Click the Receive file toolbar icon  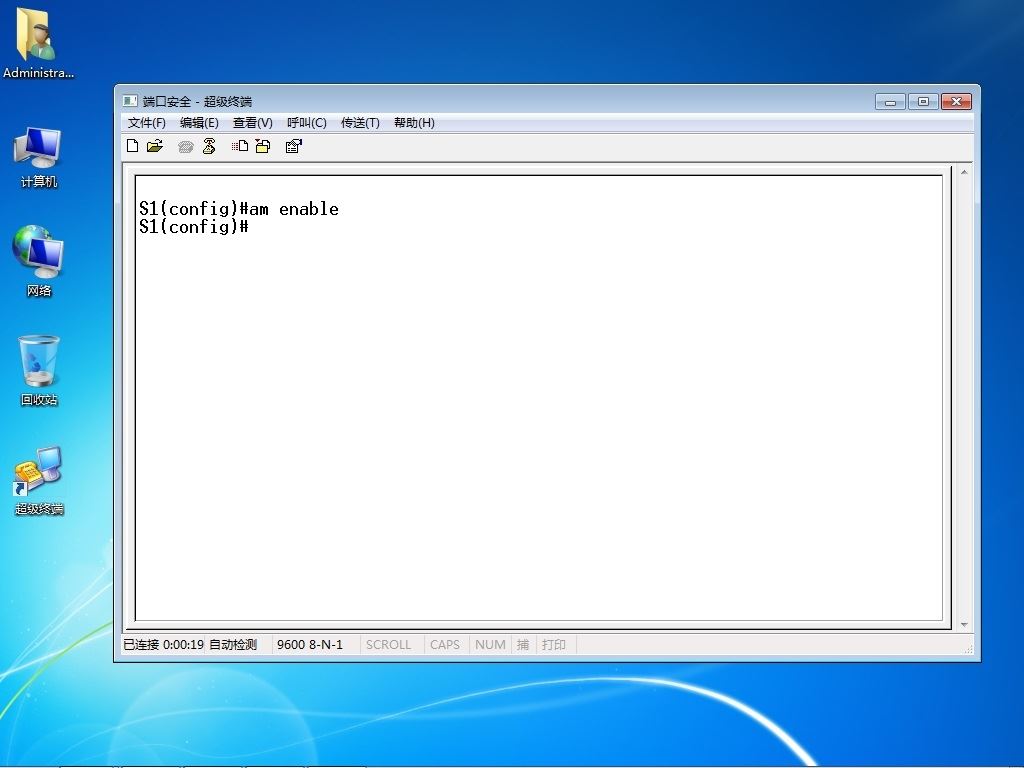[x=263, y=146]
